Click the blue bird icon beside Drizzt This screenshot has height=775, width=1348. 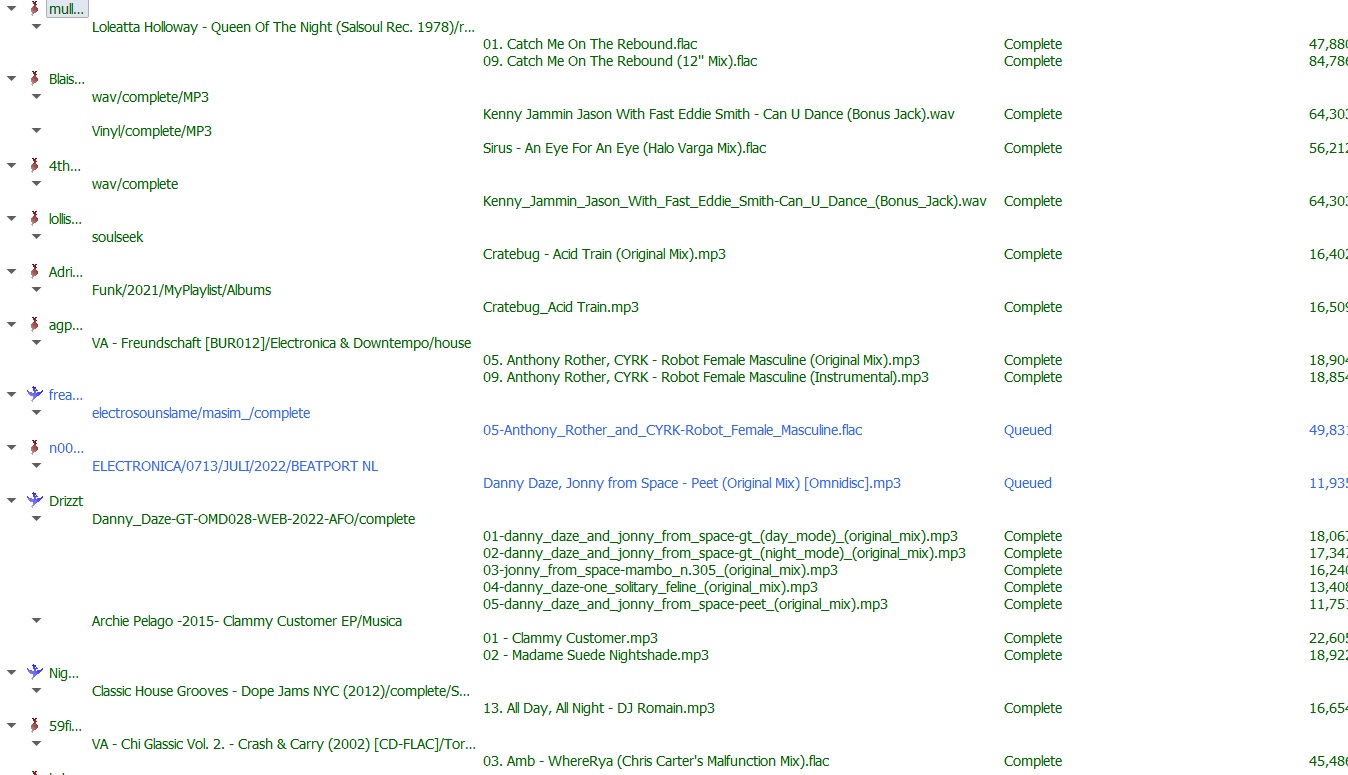pyautogui.click(x=36, y=501)
